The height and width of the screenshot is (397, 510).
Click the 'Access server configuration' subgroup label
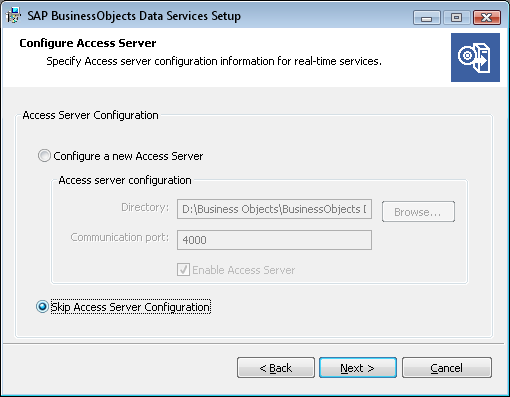[x=125, y=180]
